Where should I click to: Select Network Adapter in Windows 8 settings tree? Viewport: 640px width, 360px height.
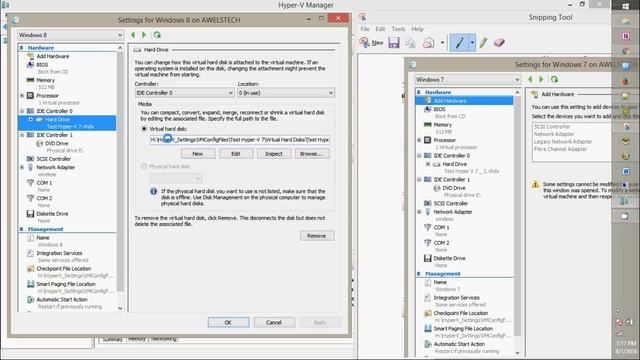point(56,167)
